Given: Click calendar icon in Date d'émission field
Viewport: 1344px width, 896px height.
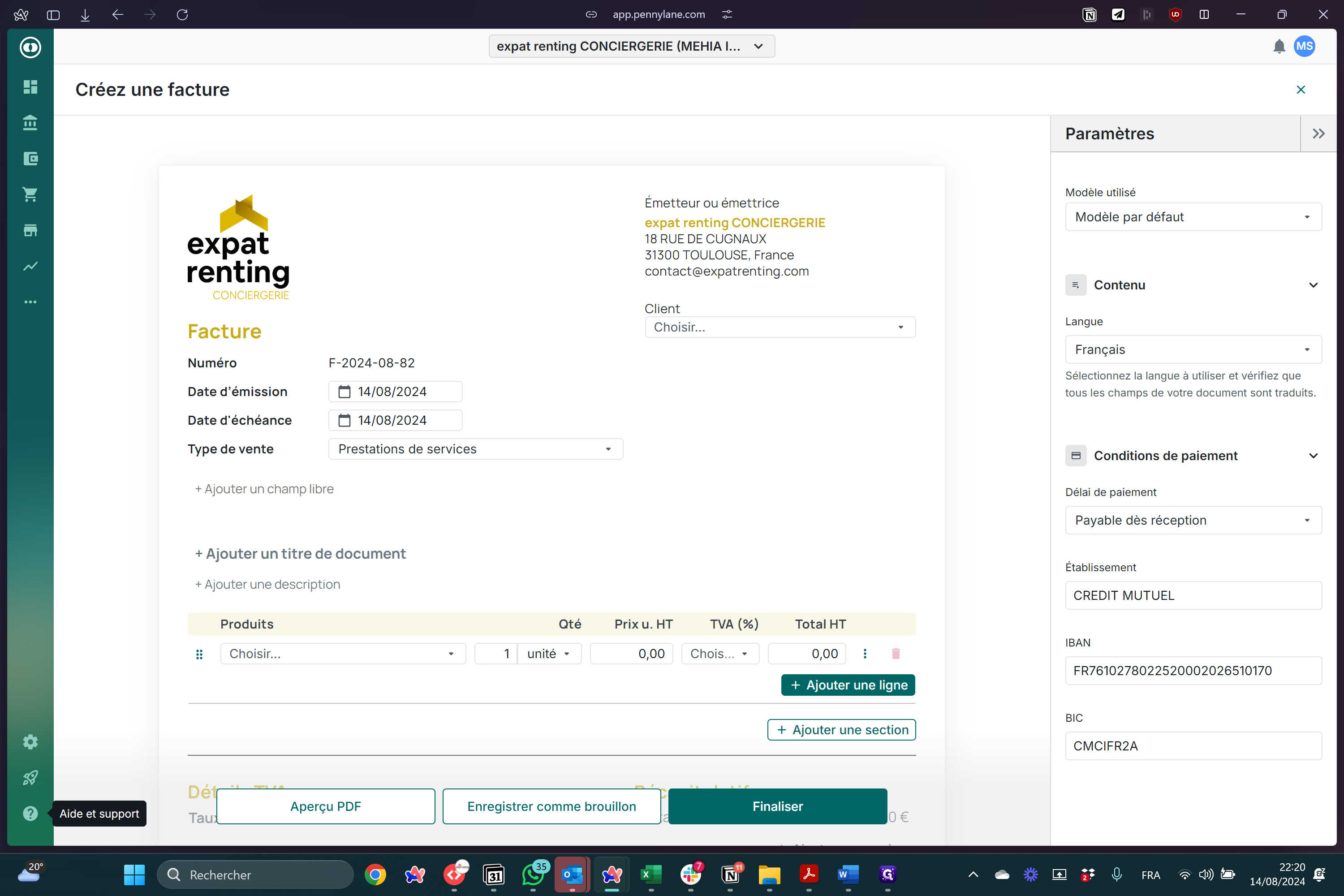Looking at the screenshot, I should [345, 392].
